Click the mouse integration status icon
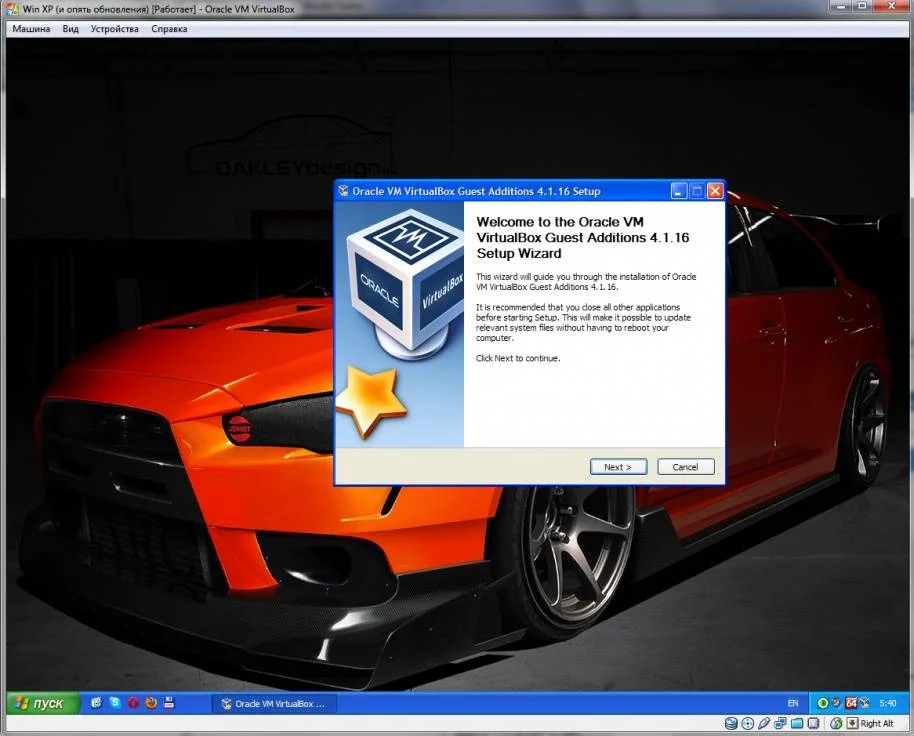Image resolution: width=914 pixels, height=736 pixels. click(x=834, y=723)
